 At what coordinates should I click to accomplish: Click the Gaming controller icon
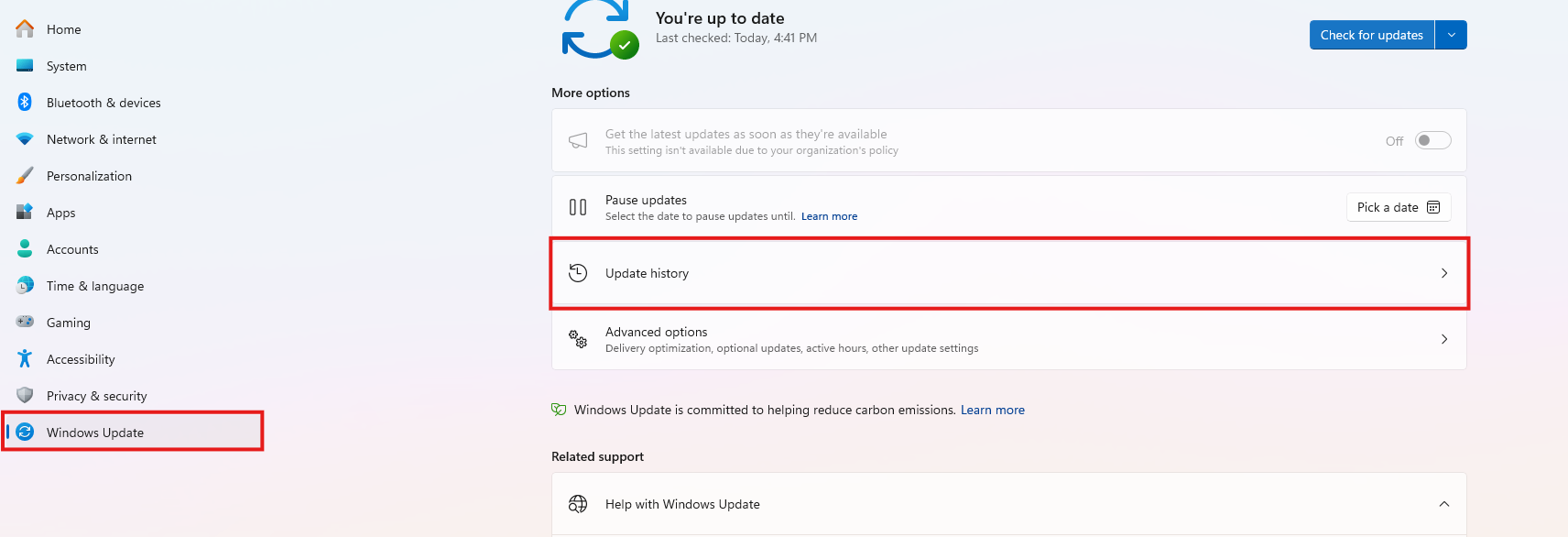click(x=25, y=322)
